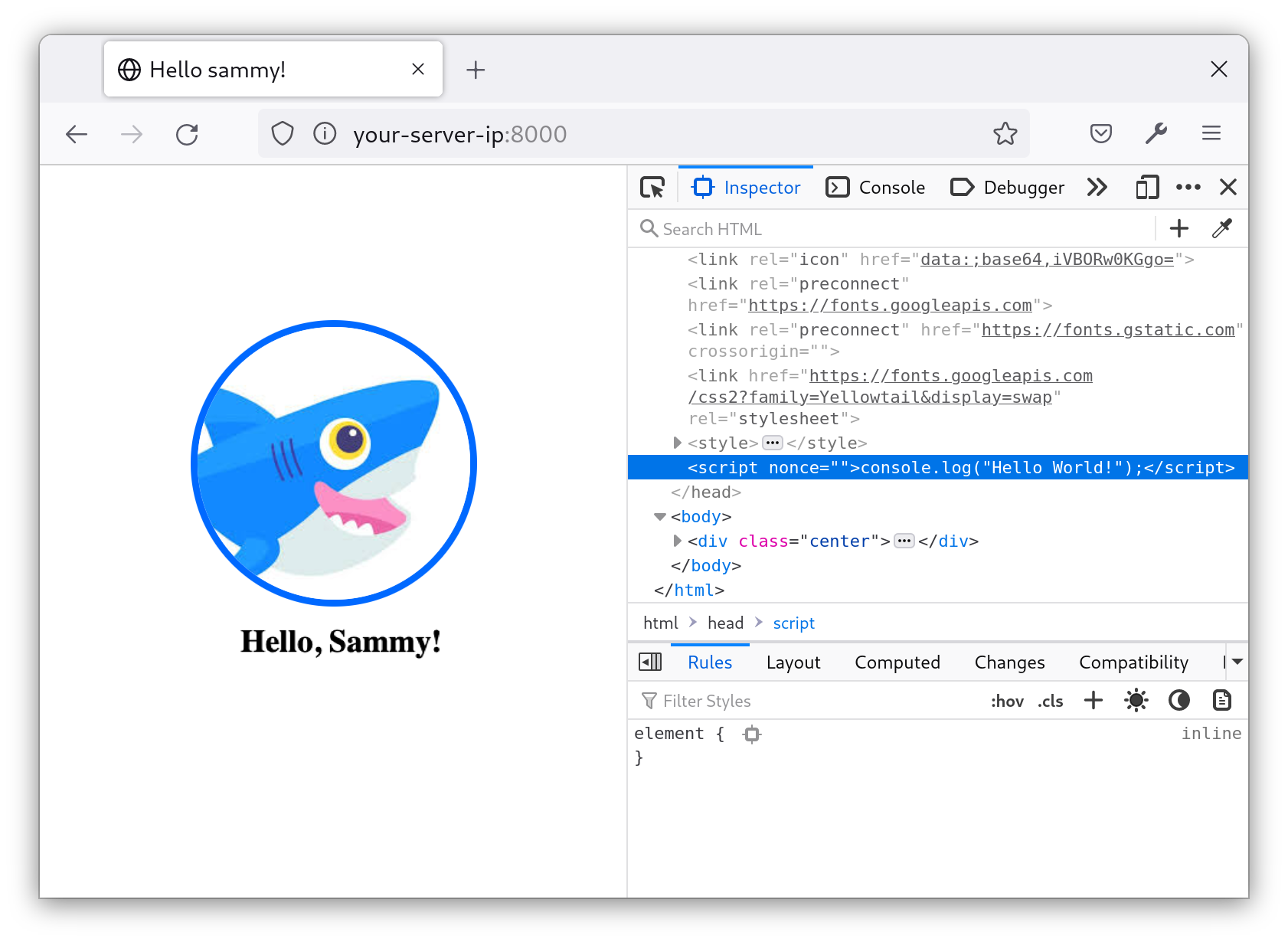
Task: Expand the div class center node
Action: pos(677,541)
